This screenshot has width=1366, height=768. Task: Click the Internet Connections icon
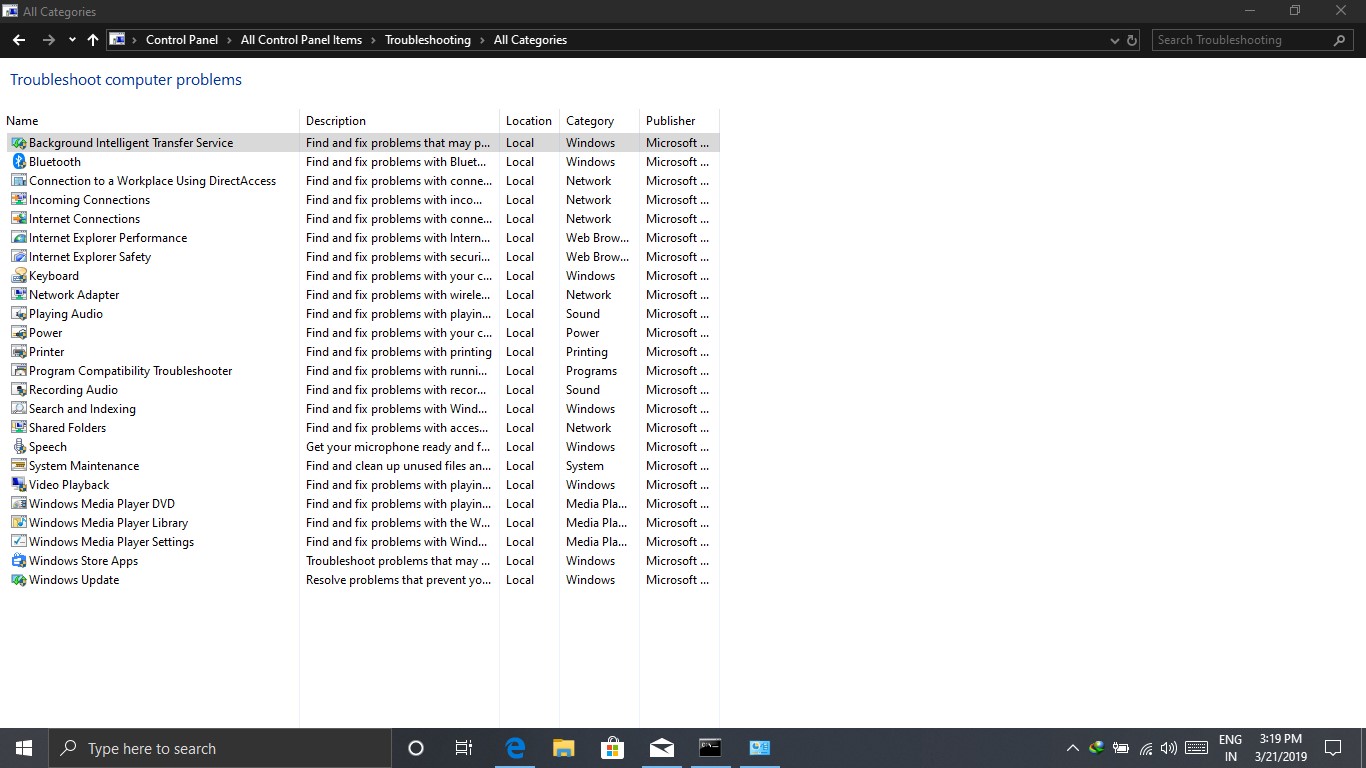(19, 219)
